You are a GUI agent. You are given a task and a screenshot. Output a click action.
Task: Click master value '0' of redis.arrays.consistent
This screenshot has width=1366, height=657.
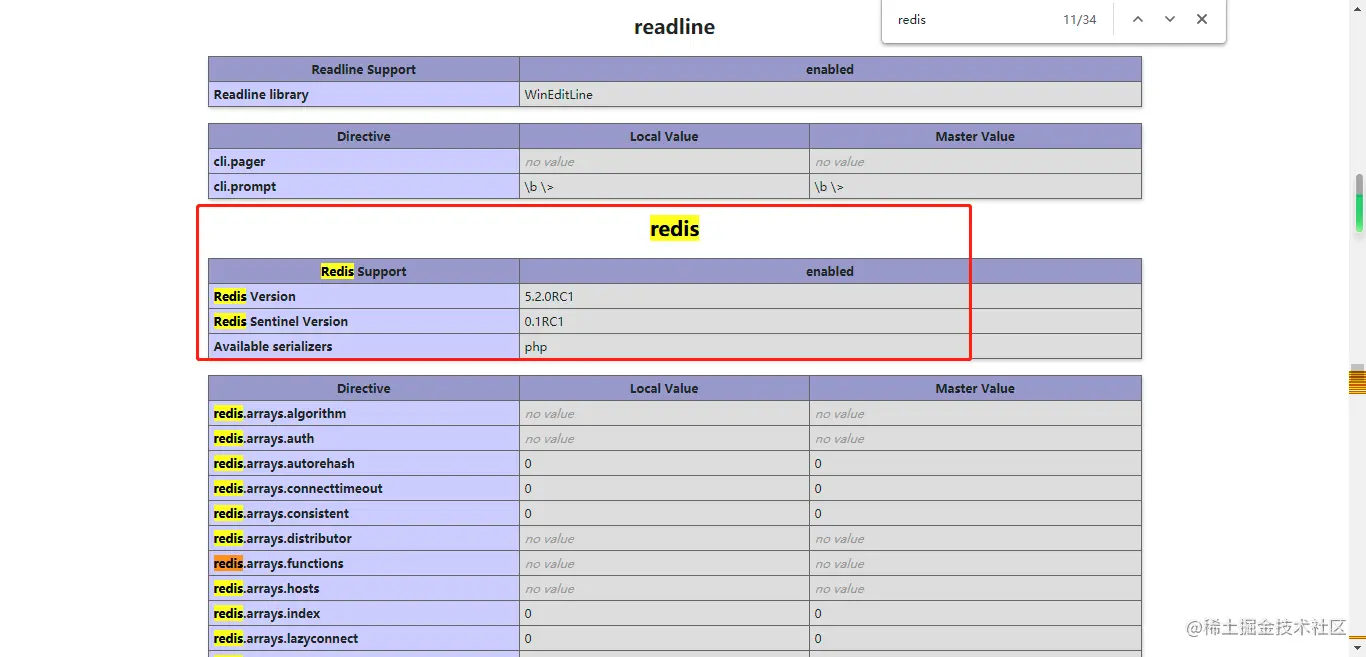click(975, 514)
